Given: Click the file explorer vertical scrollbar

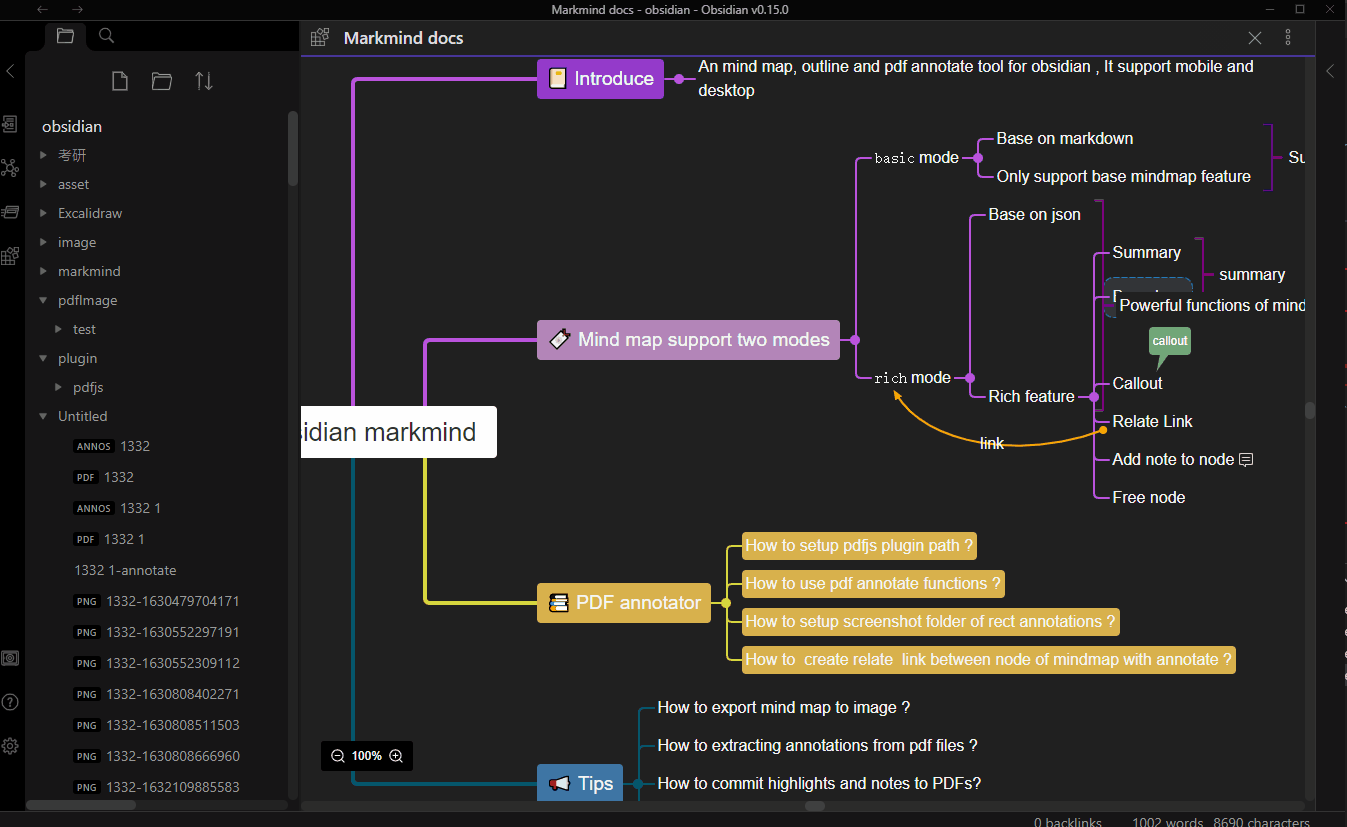Looking at the screenshot, I should click(293, 148).
